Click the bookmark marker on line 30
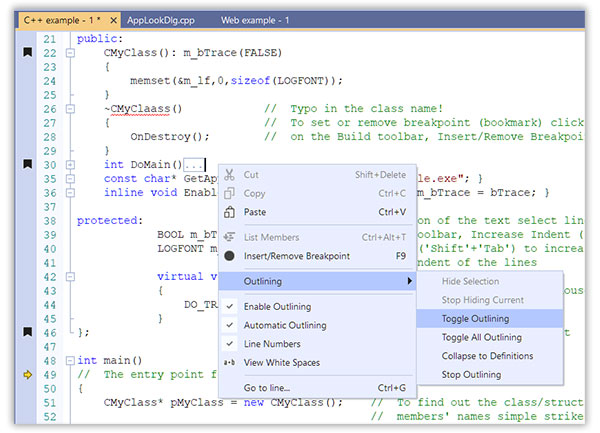600x433 pixels. 28,164
